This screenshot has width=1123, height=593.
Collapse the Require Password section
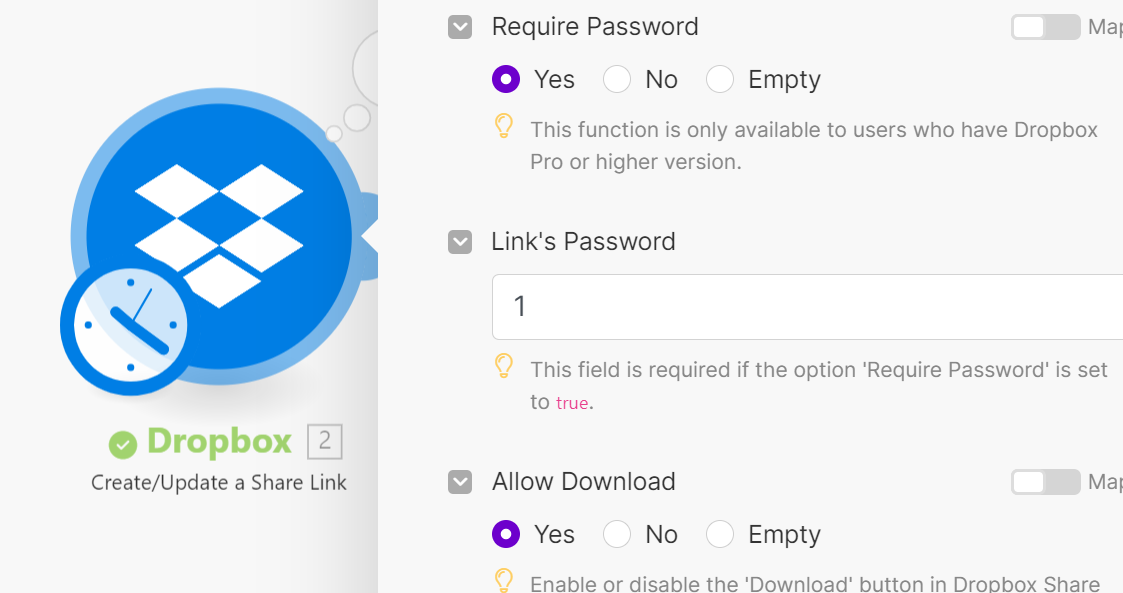pos(460,27)
